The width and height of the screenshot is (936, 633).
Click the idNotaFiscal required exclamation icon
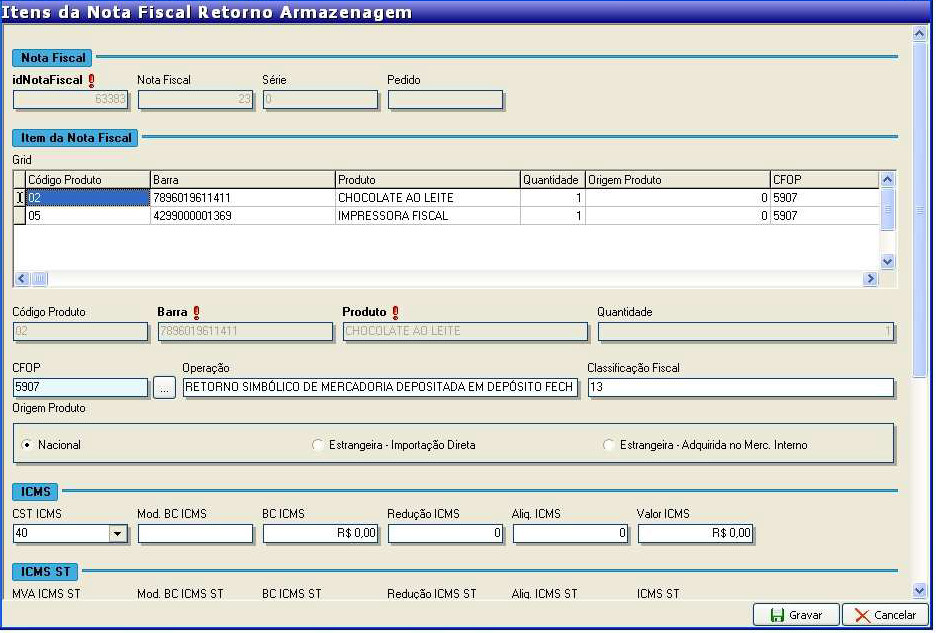91,81
